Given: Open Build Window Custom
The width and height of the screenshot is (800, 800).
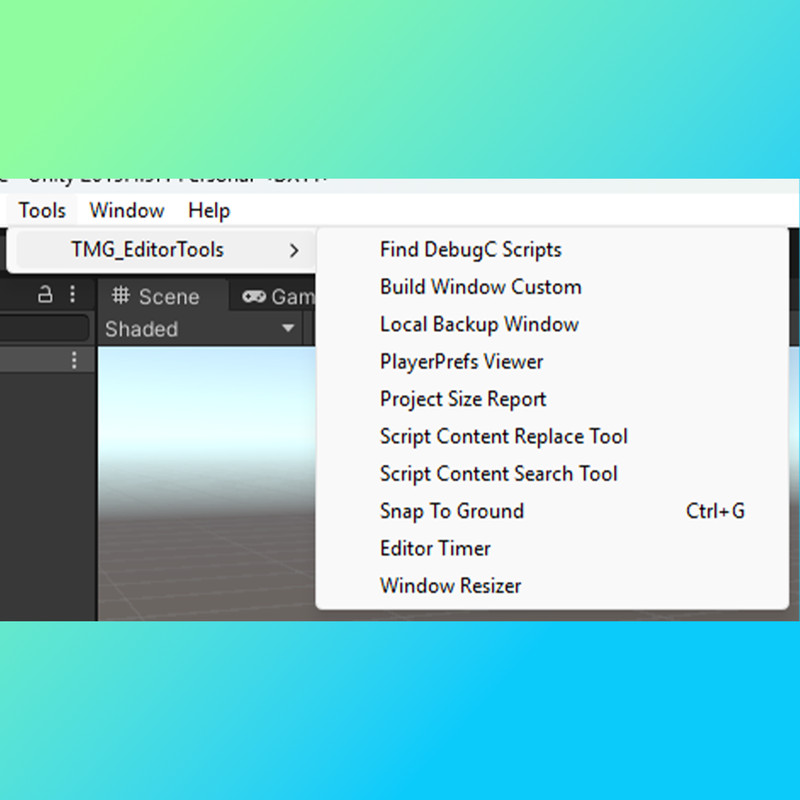Looking at the screenshot, I should point(480,287).
